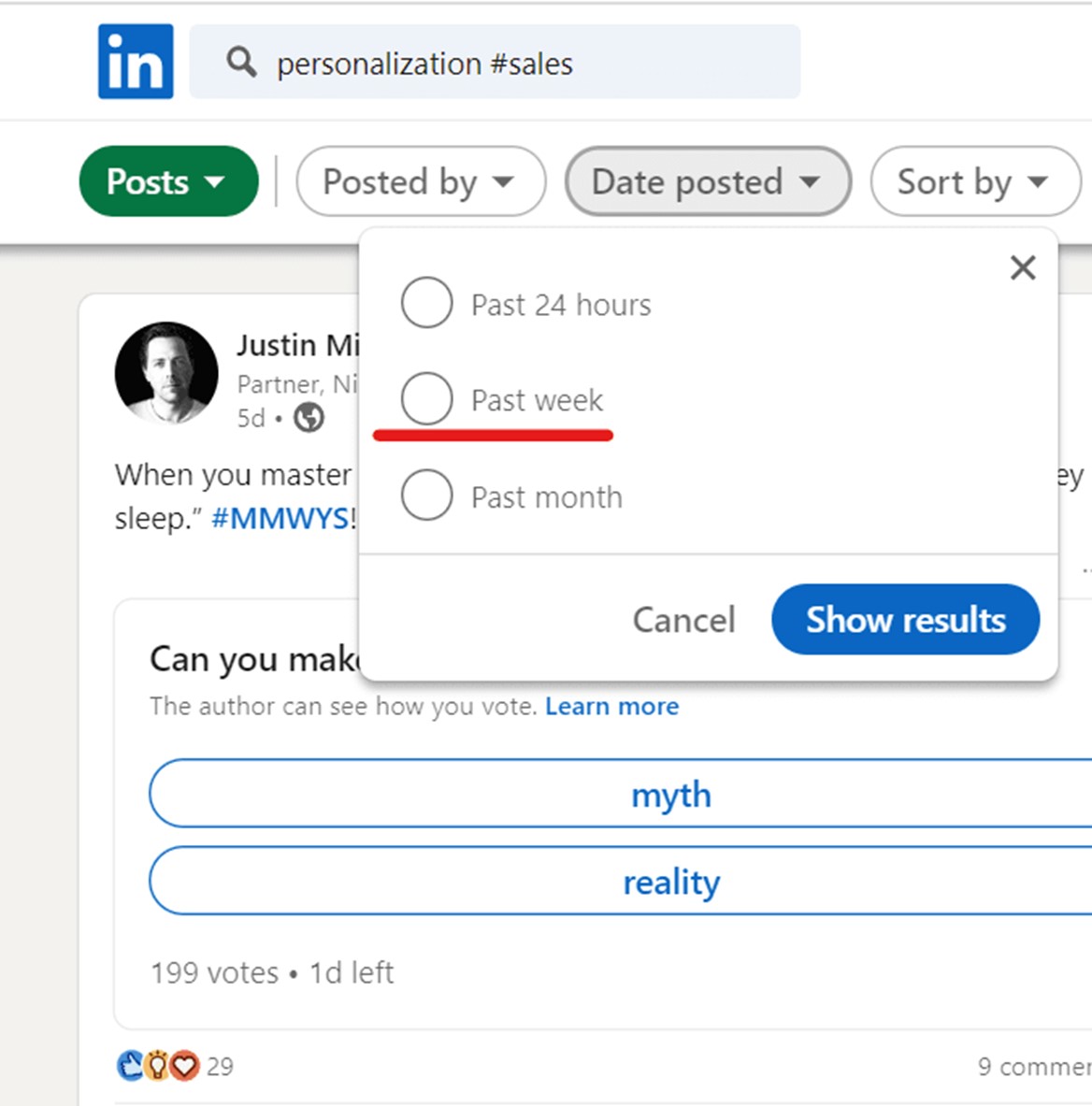This screenshot has width=1092, height=1106.
Task: Open the Posts filter dropdown
Action: point(168,181)
